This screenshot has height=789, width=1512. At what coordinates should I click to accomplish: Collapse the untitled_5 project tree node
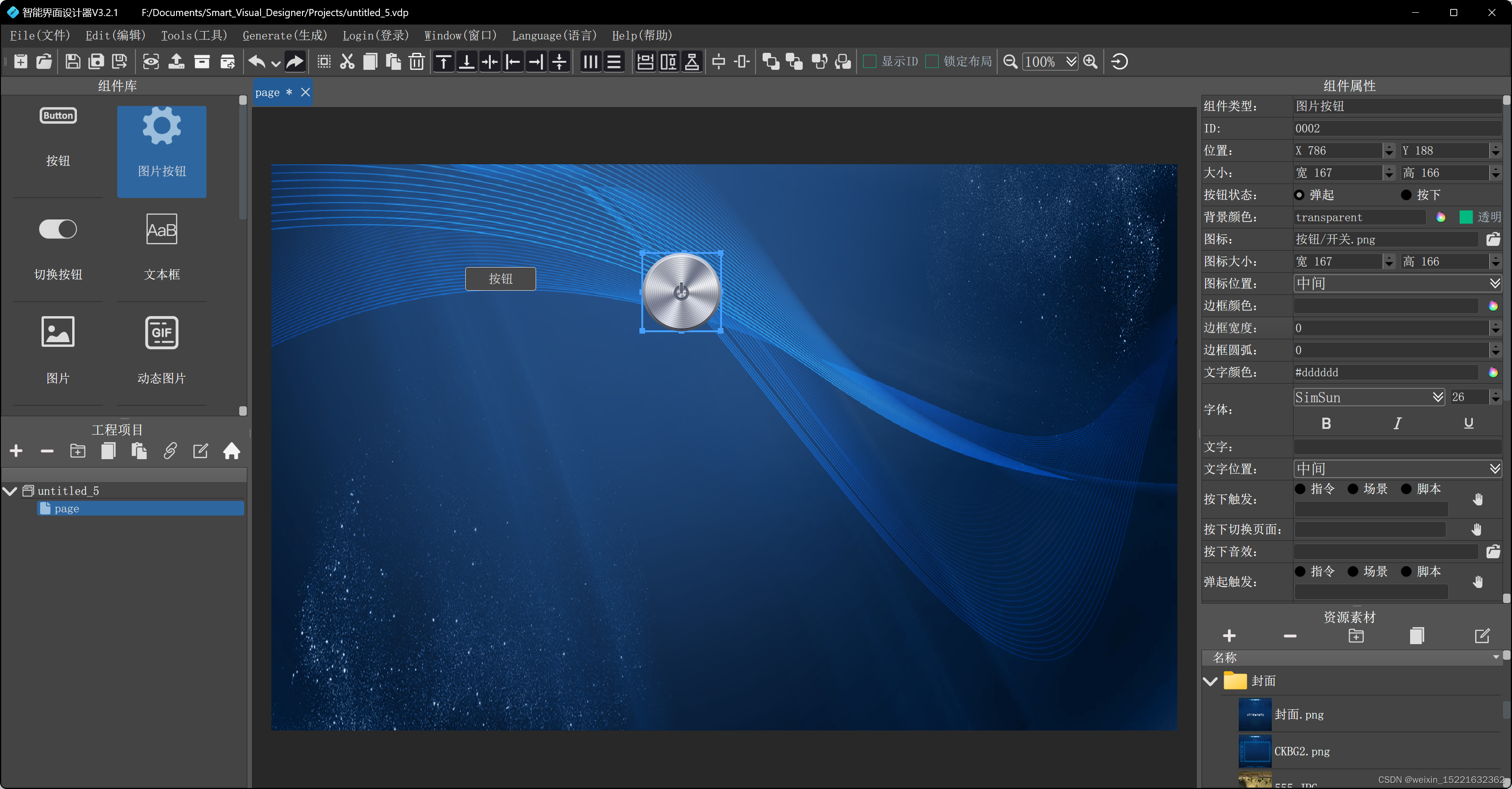coord(10,491)
